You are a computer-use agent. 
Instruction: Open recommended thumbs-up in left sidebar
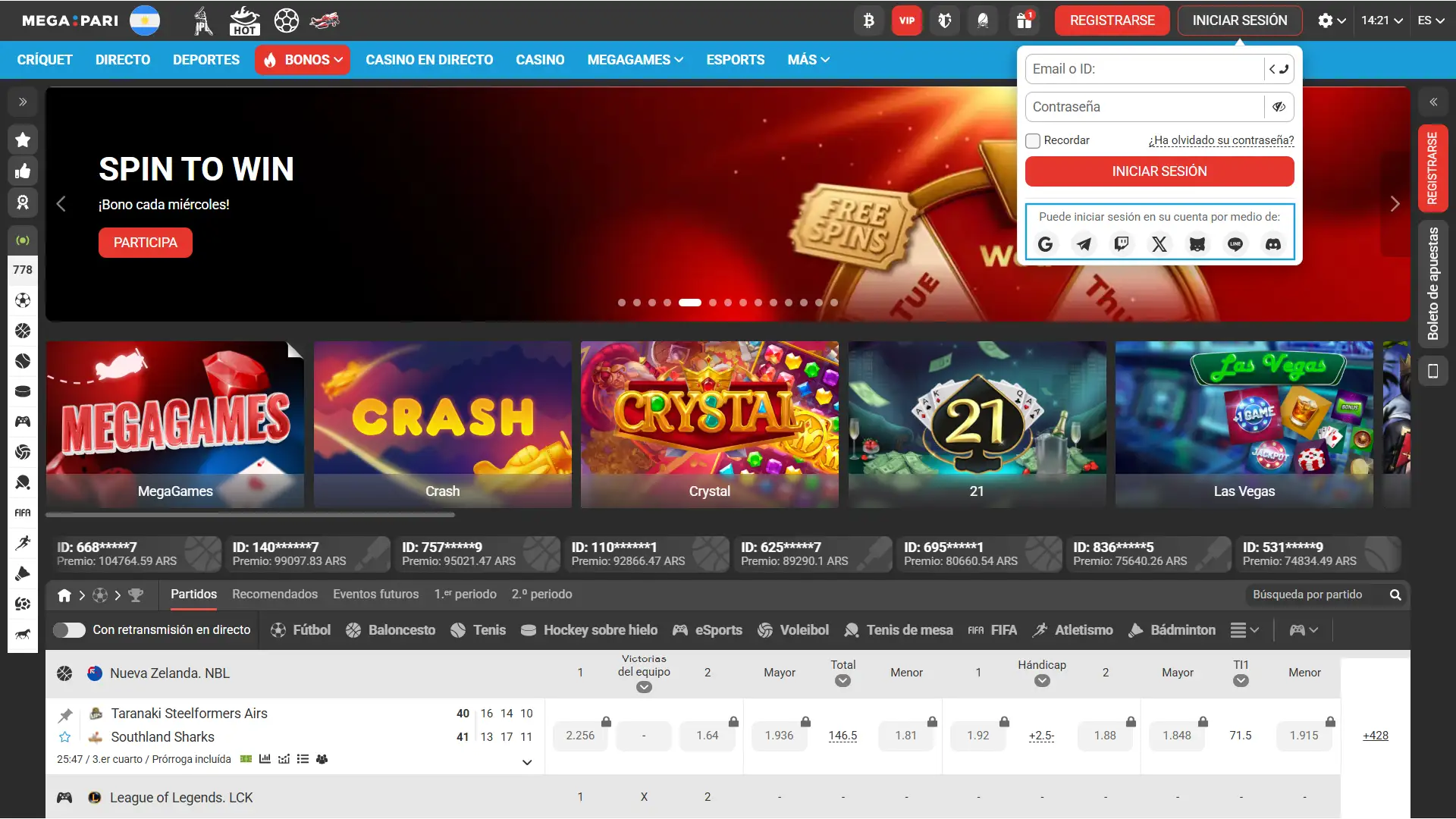click(x=23, y=171)
